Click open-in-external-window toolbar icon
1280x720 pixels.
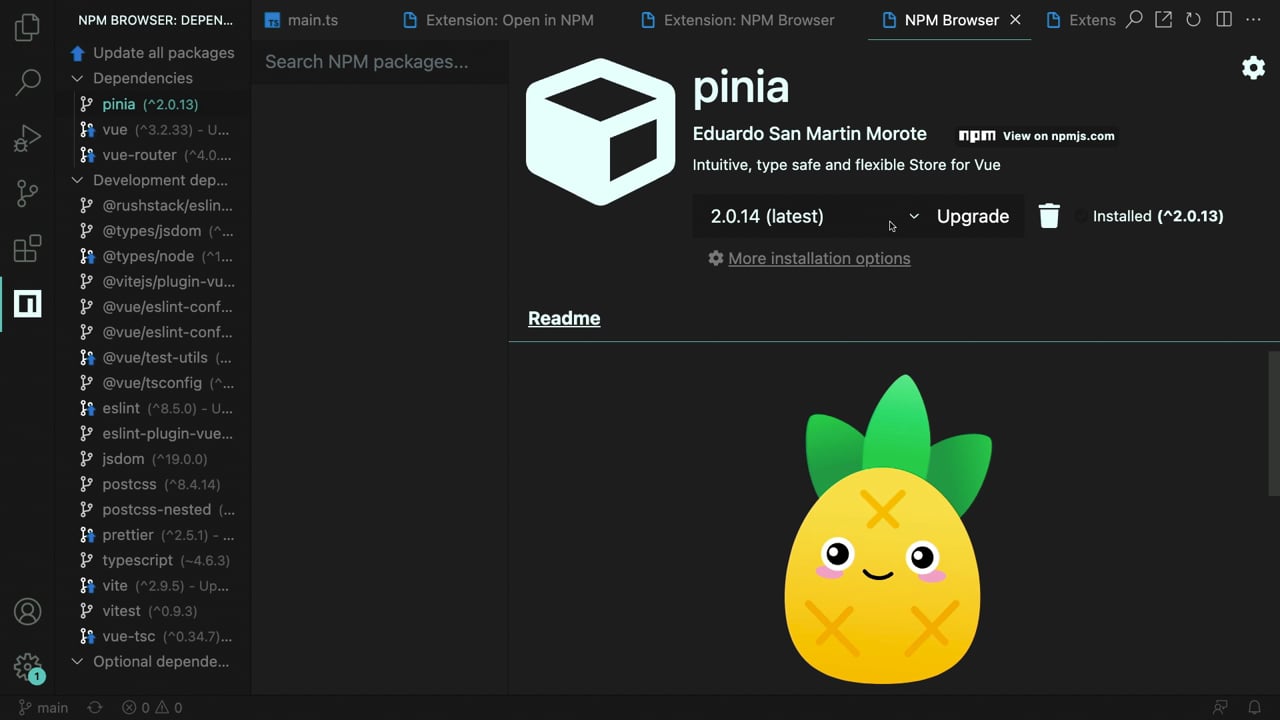[1163, 19]
